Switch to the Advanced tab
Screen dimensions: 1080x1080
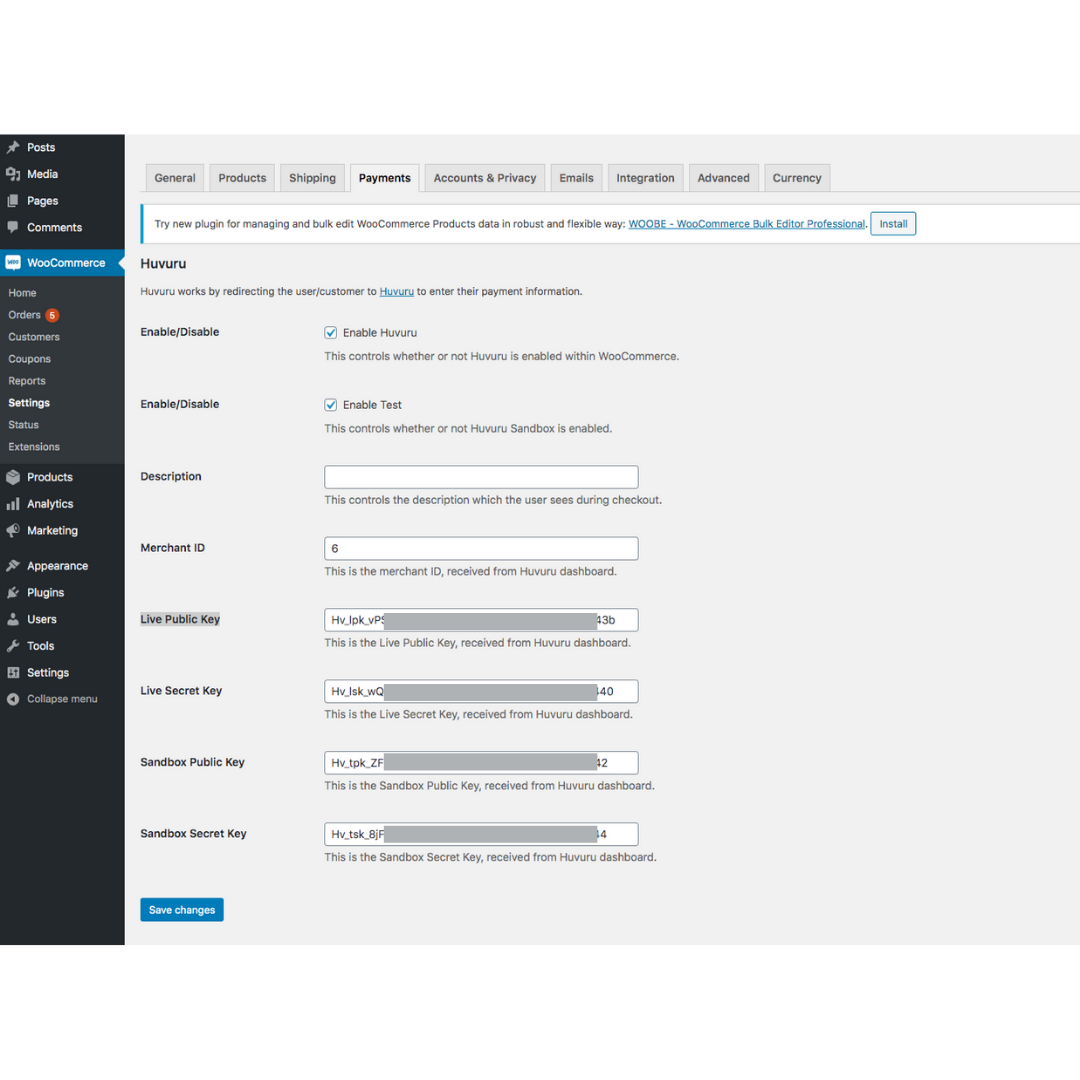coord(723,178)
